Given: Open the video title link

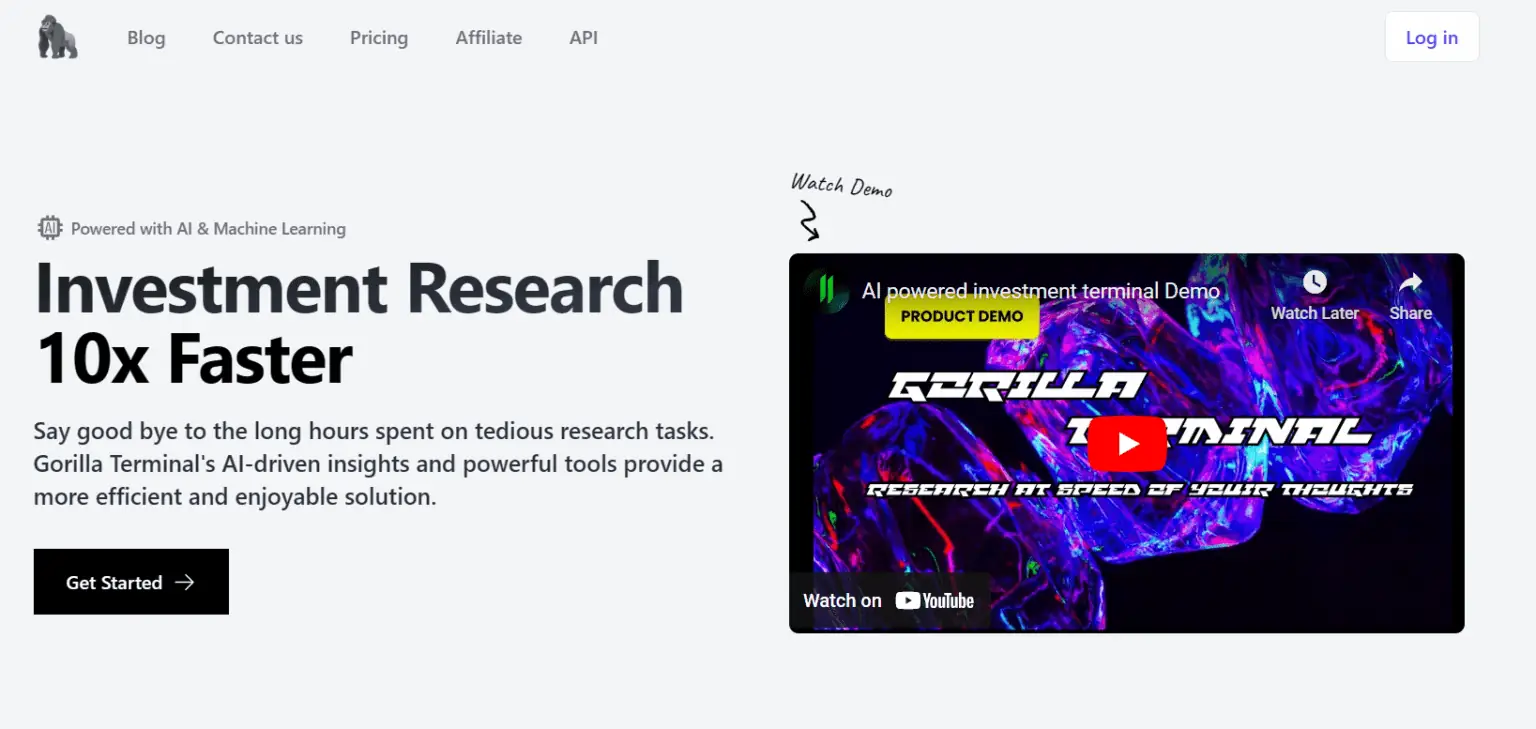Looking at the screenshot, I should point(1041,292).
